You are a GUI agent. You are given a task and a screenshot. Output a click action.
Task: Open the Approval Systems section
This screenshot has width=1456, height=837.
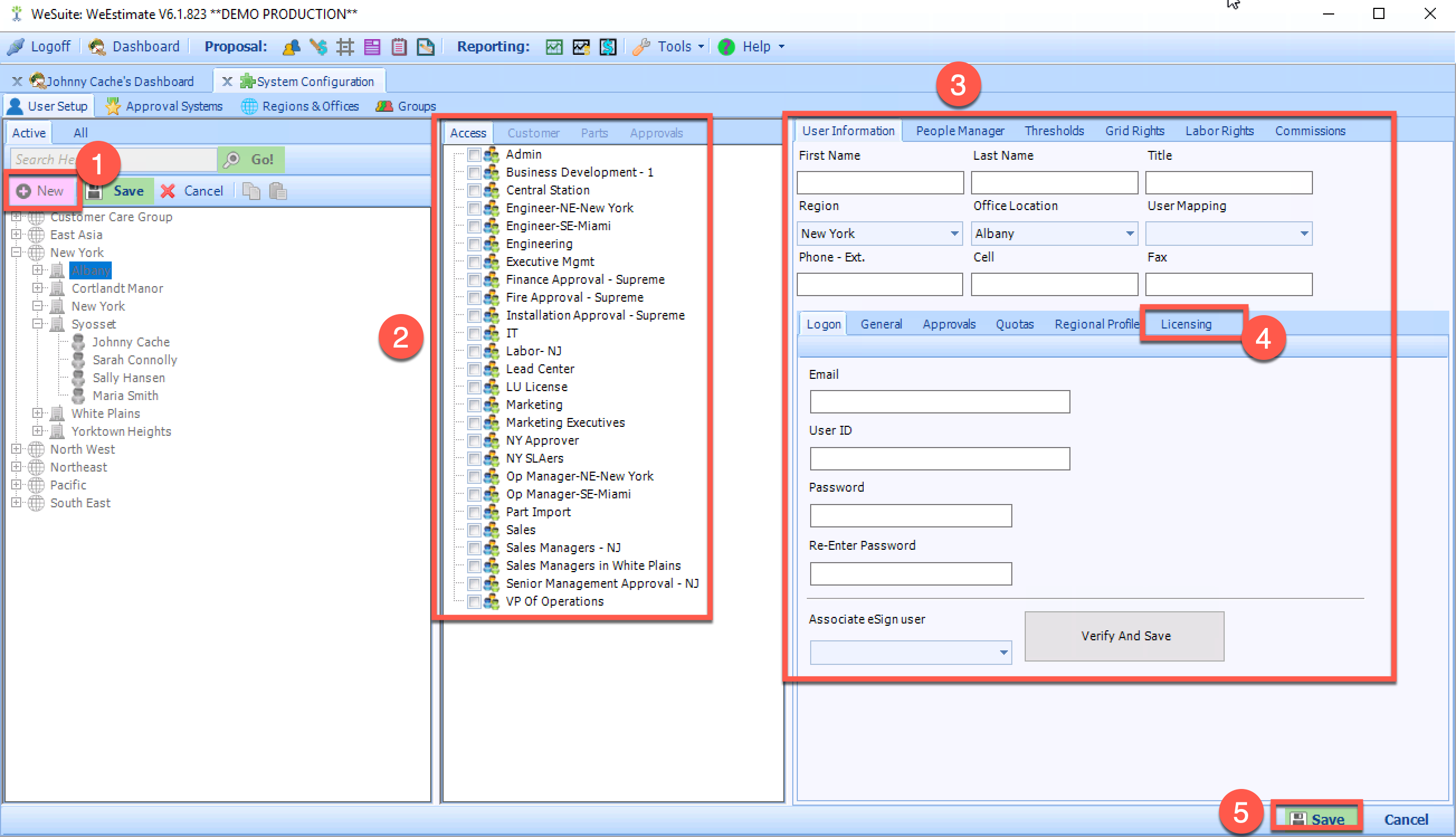[x=164, y=106]
